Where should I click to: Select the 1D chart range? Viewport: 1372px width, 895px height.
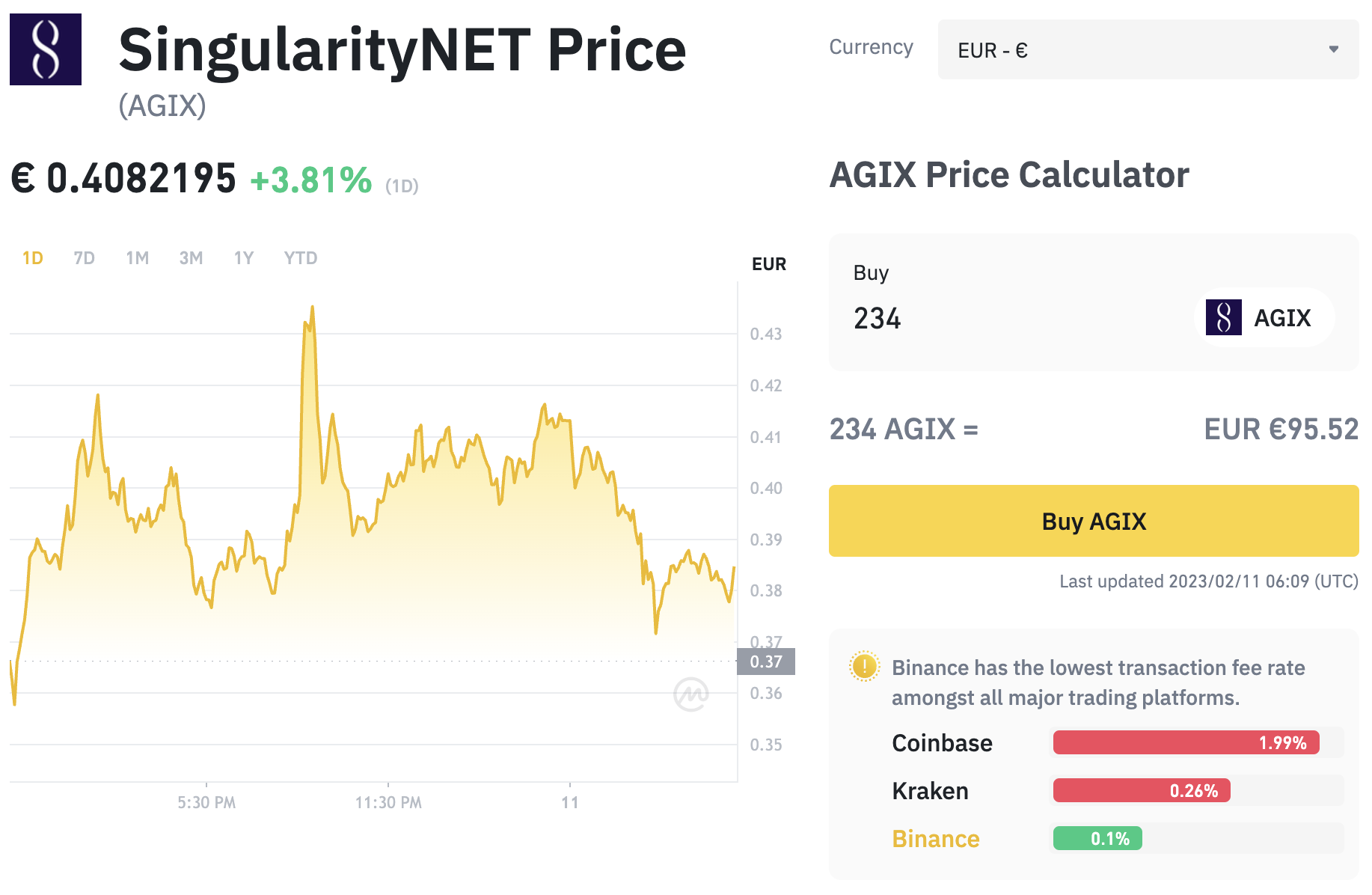33,258
